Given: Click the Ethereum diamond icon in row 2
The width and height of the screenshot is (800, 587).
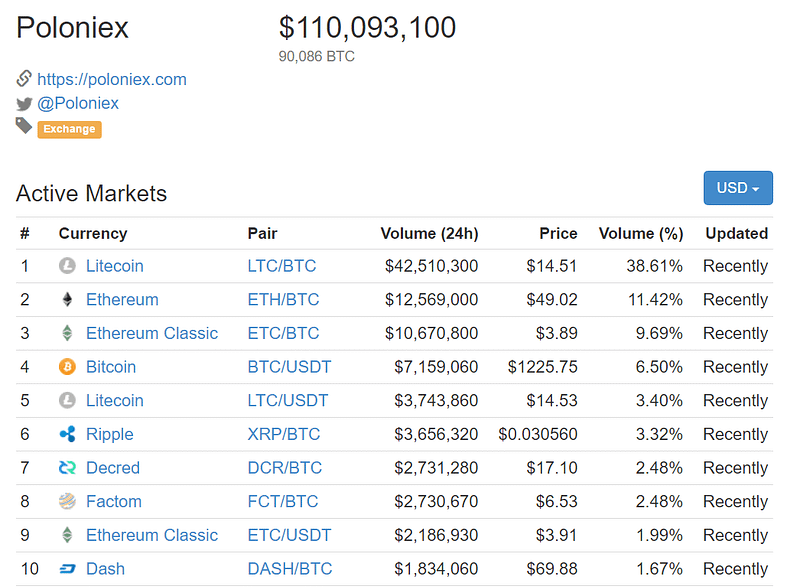Looking at the screenshot, I should pyautogui.click(x=67, y=299).
